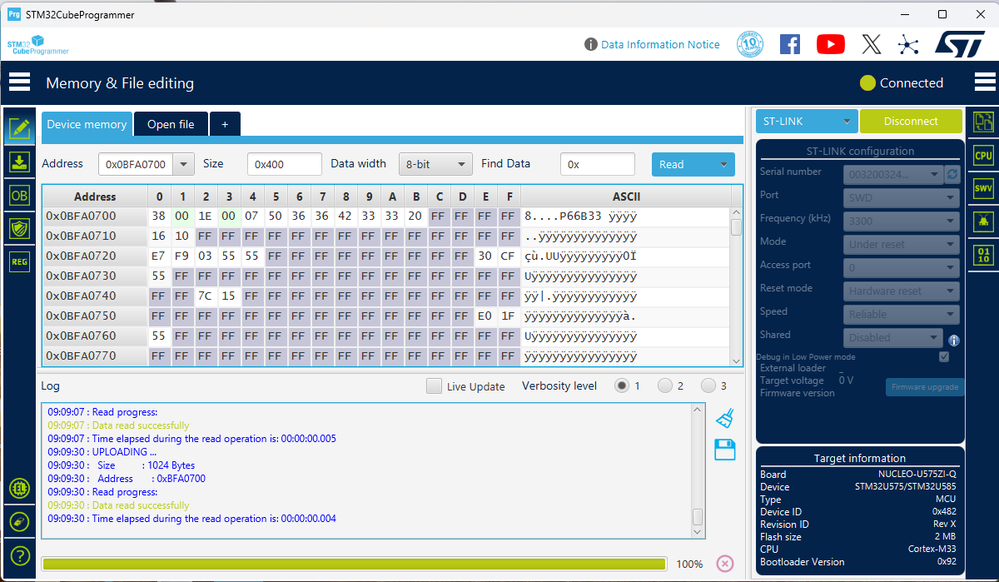
Task: Open the Option Bytes OB icon
Action: click(x=20, y=196)
